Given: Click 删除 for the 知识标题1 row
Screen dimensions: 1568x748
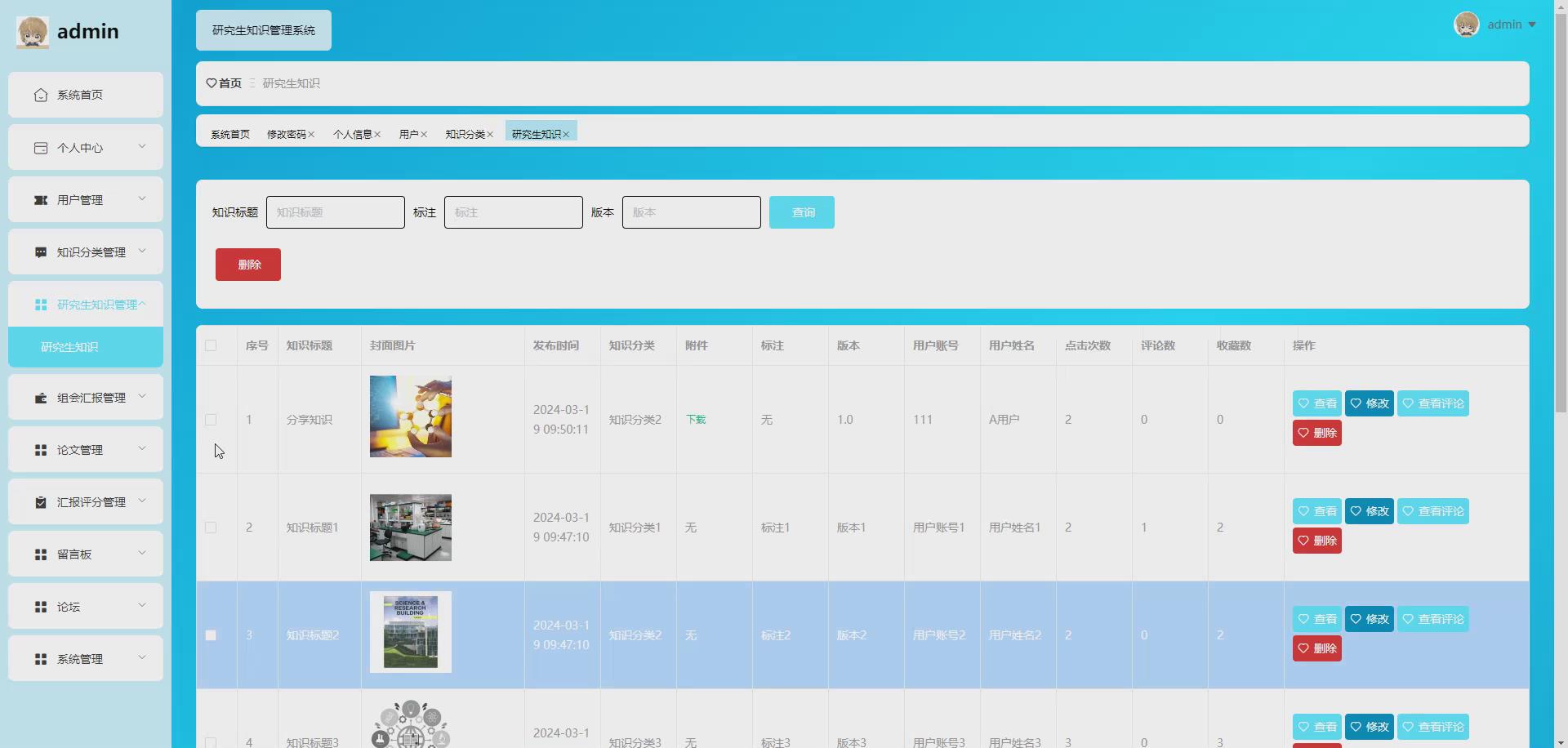Looking at the screenshot, I should click(x=1317, y=541).
